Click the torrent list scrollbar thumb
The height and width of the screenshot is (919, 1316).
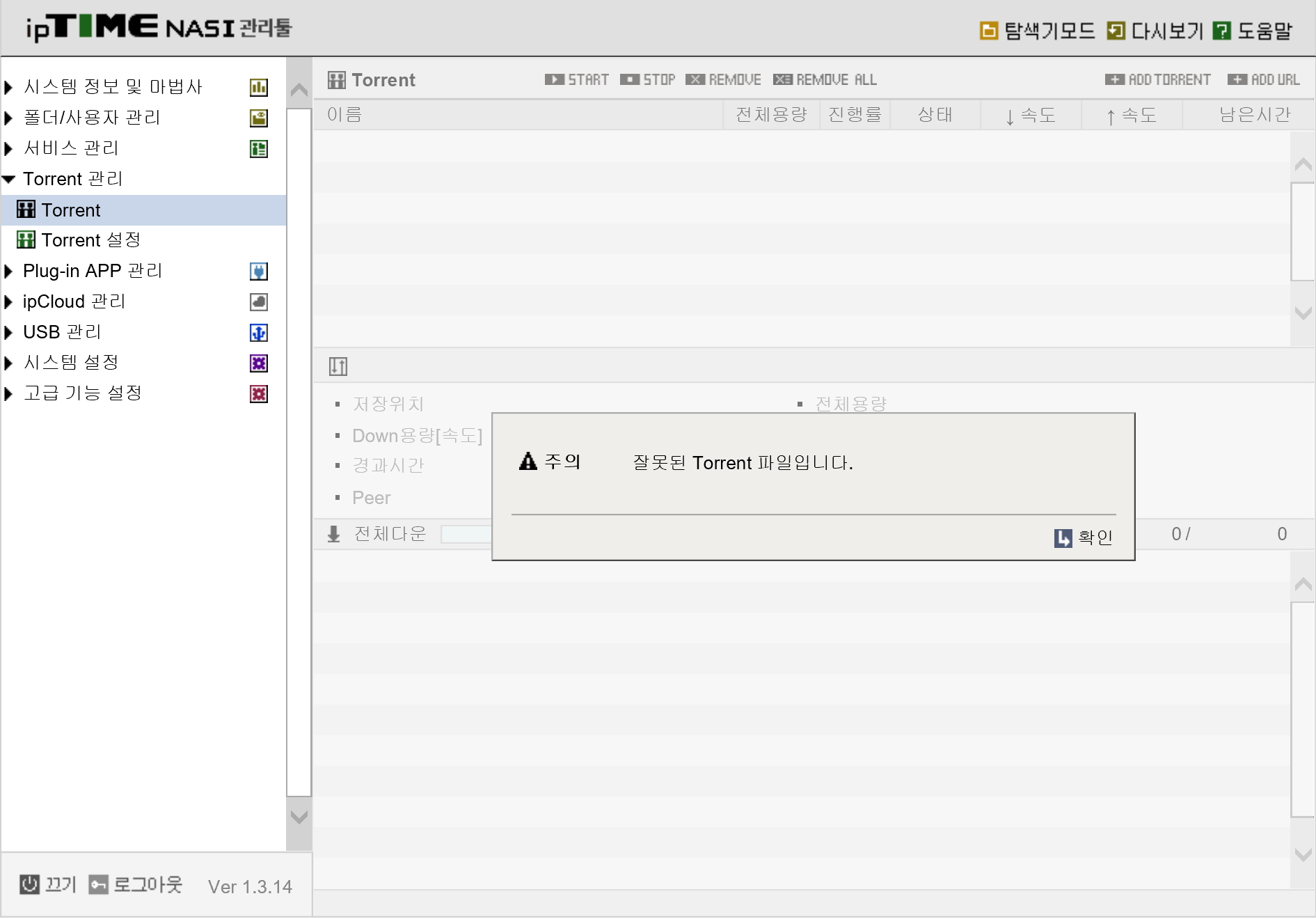(1303, 232)
